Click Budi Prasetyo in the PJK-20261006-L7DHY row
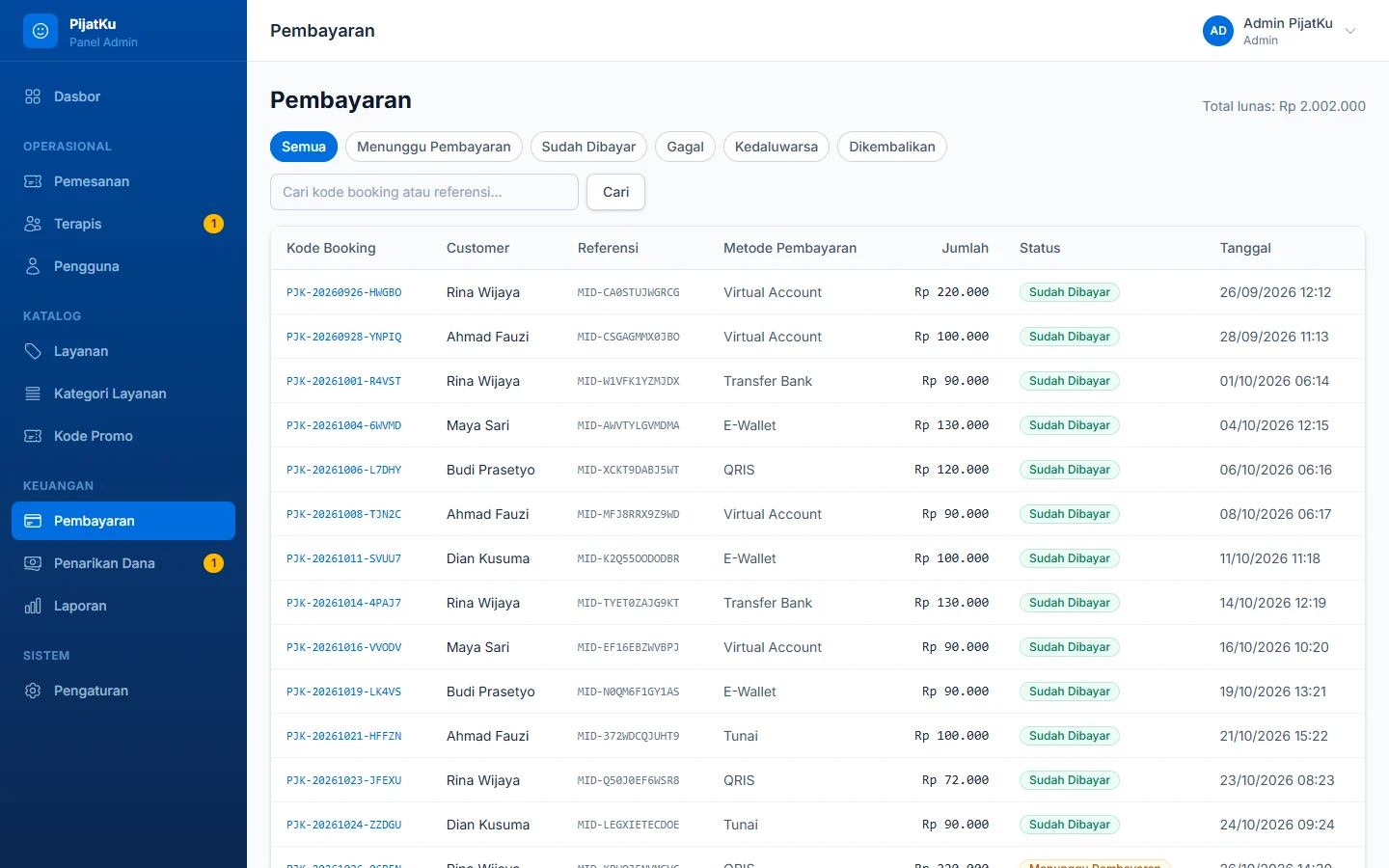Screen dimensions: 1389x868 point(491,470)
